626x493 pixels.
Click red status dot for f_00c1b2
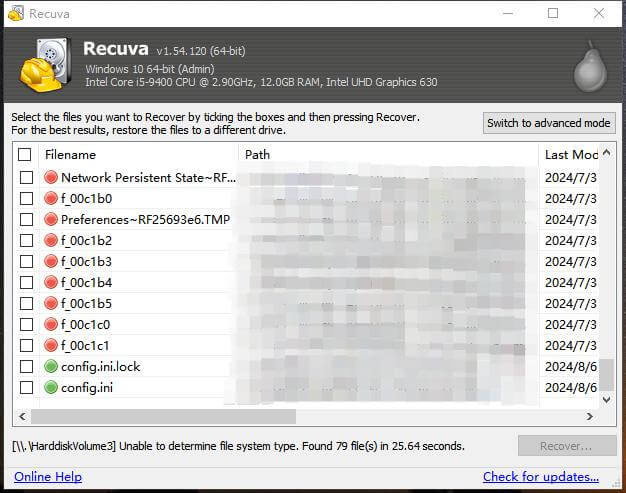coord(51,240)
